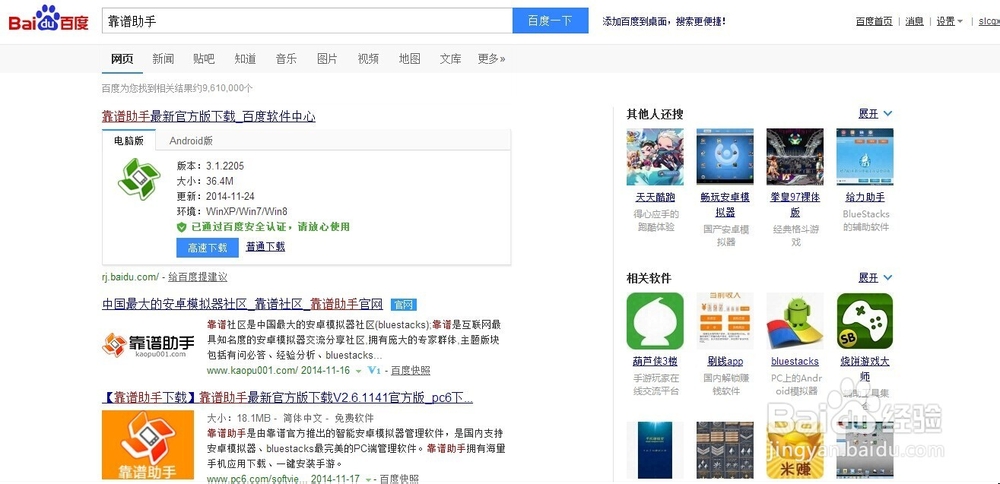Open dropdown arrow next to pc6.com date

(x=367, y=478)
